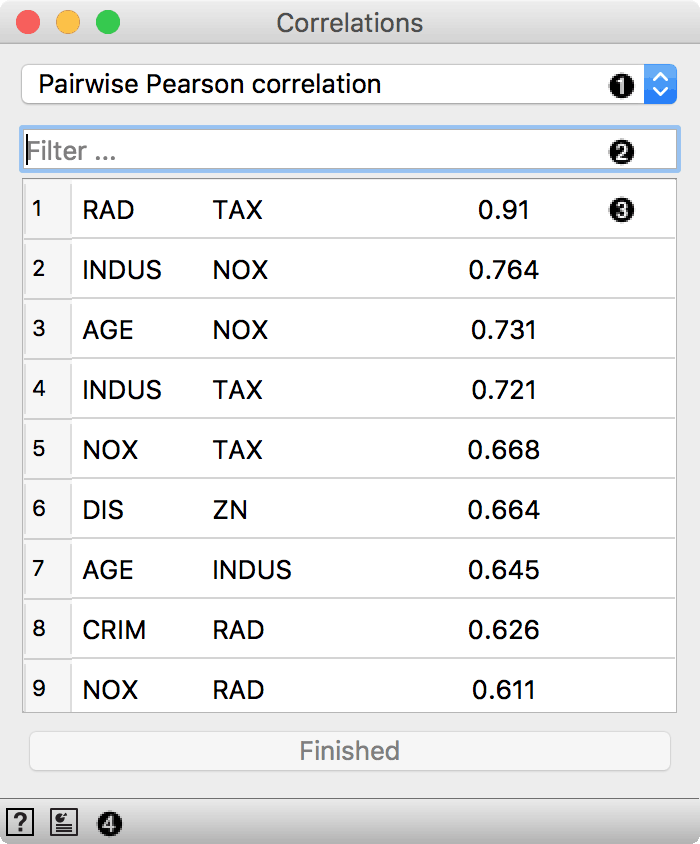Click the green zoom window button

click(x=107, y=23)
